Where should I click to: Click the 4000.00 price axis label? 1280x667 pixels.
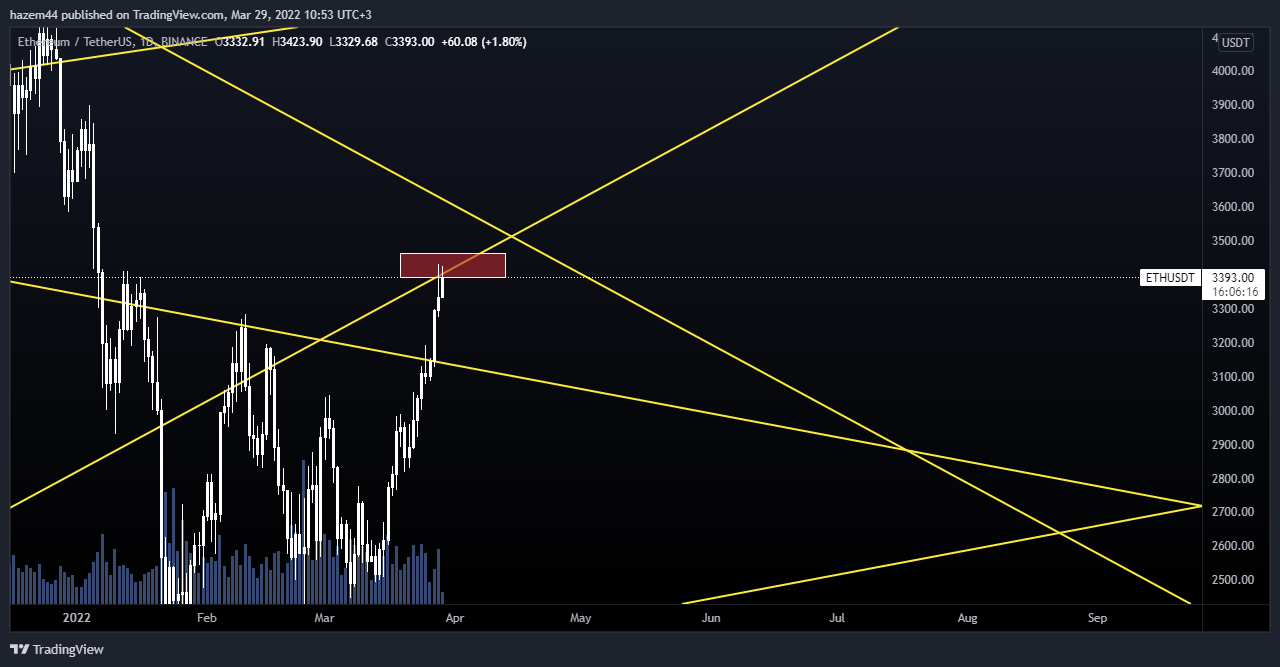click(1233, 71)
